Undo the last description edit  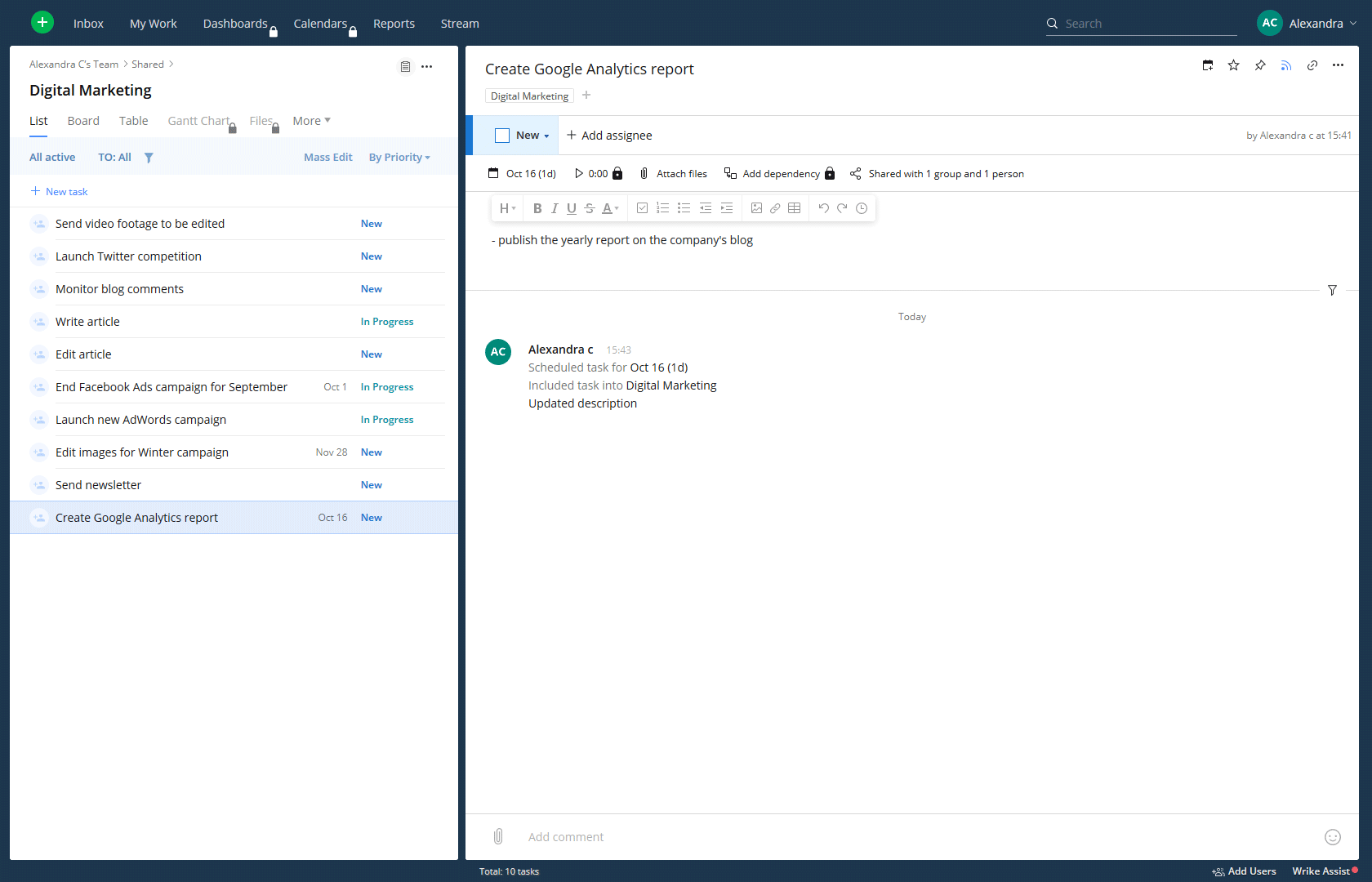click(823, 208)
